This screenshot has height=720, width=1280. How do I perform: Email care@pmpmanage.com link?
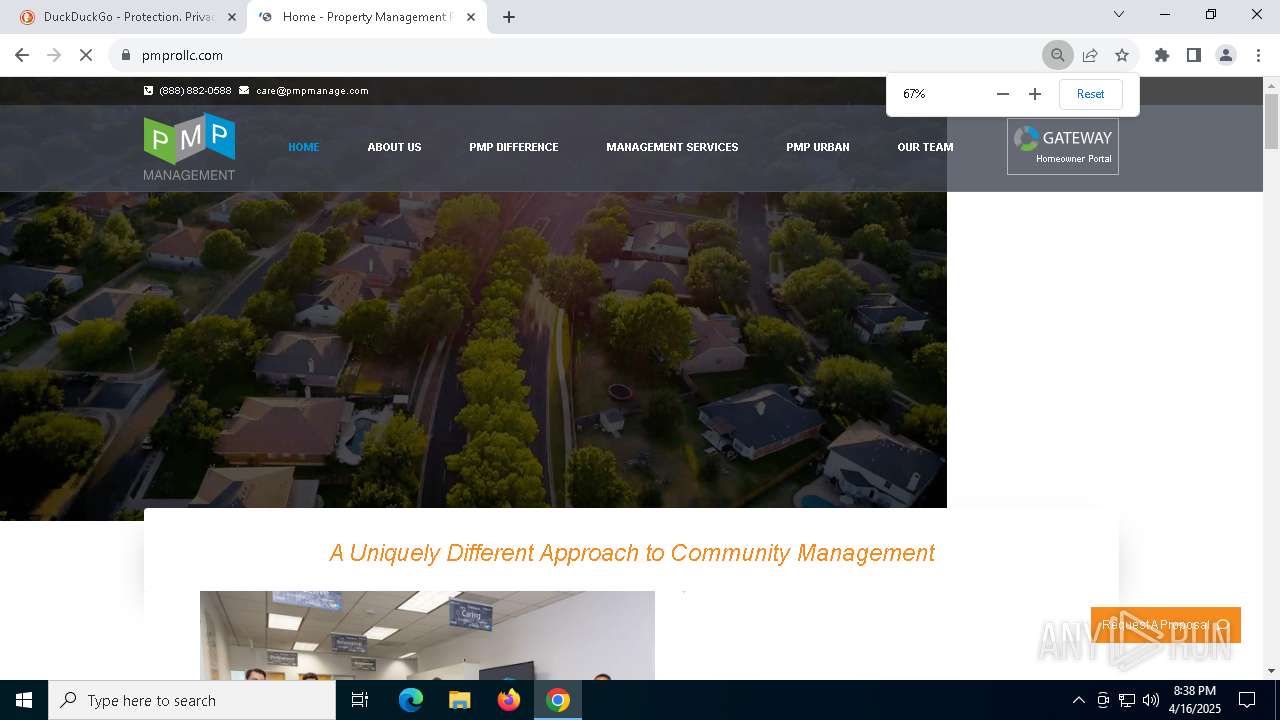[x=312, y=90]
